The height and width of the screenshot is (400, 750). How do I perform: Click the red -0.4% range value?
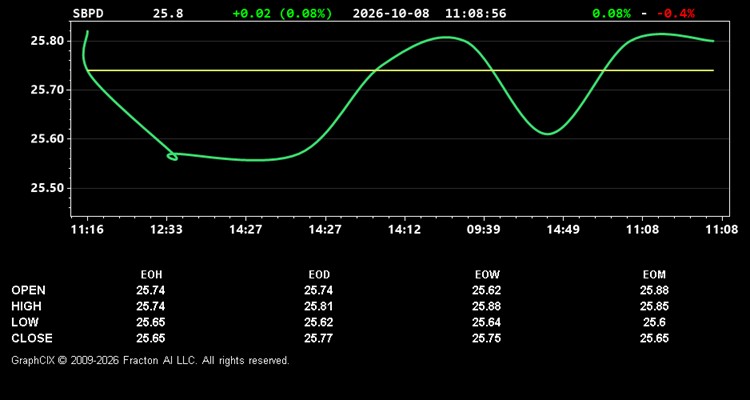(x=675, y=13)
